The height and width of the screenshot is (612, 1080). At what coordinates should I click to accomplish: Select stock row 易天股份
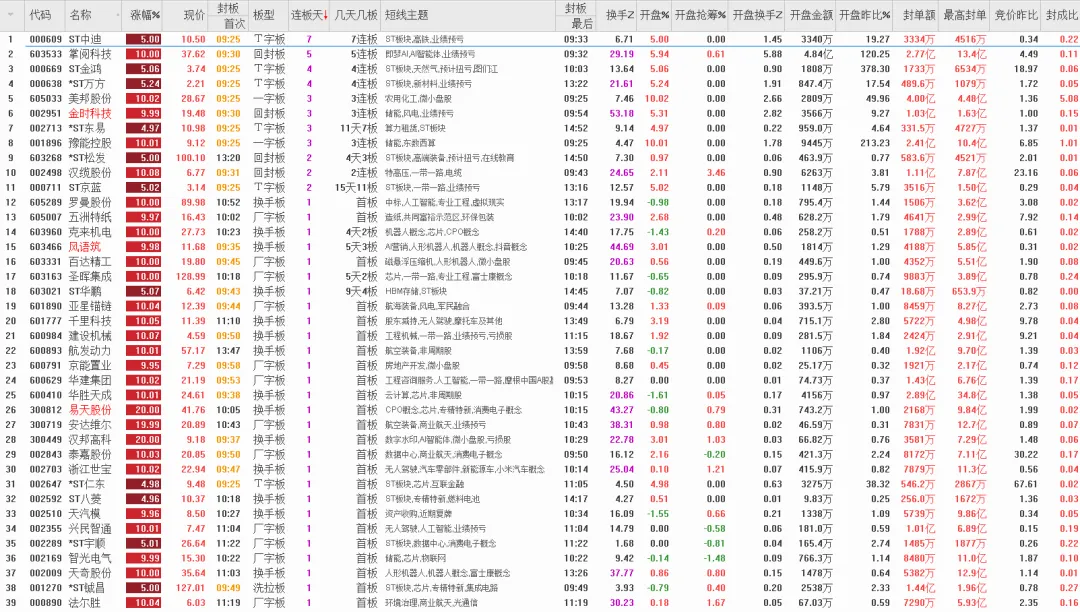(x=540, y=410)
